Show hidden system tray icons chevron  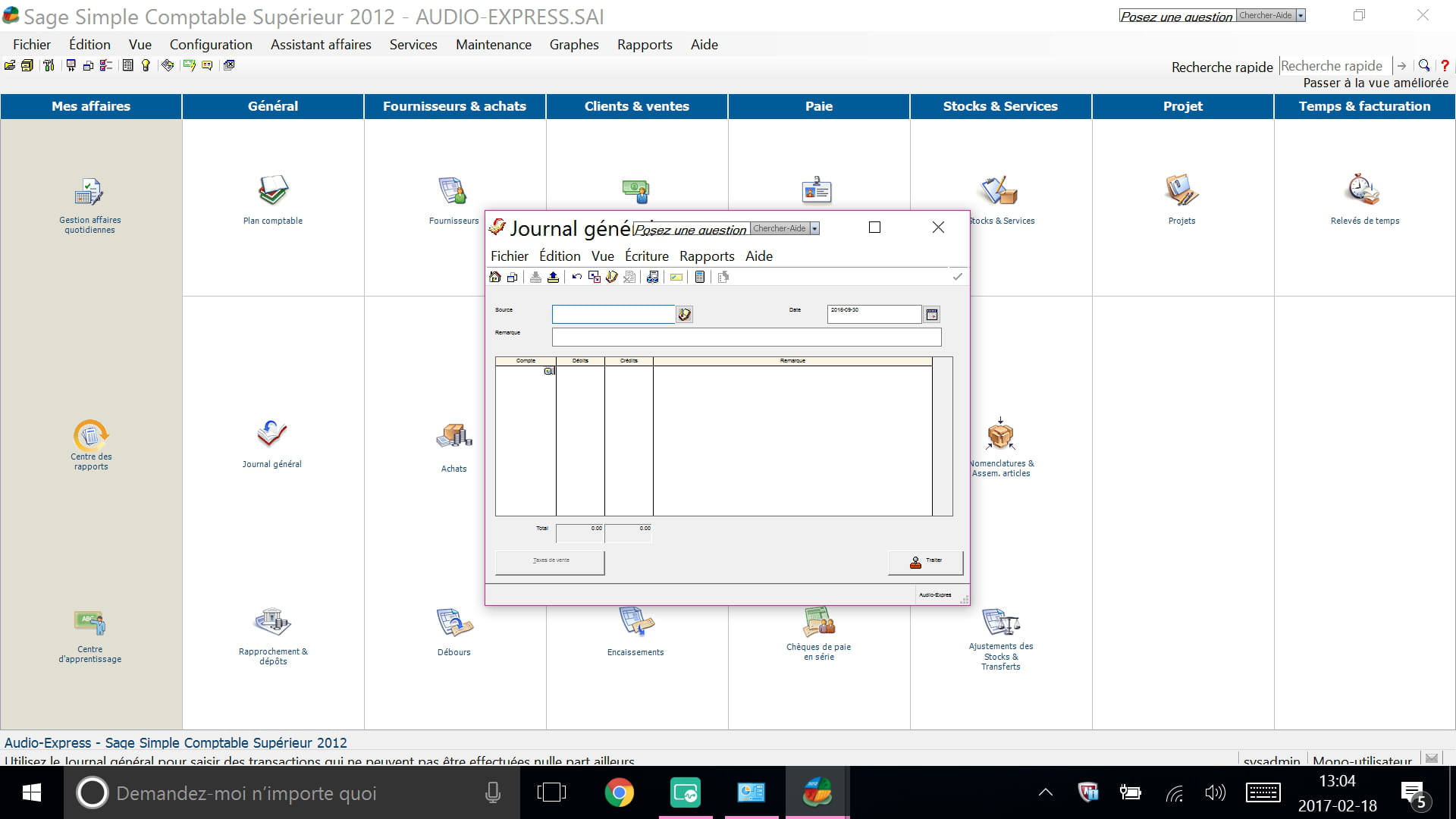pos(1045,792)
